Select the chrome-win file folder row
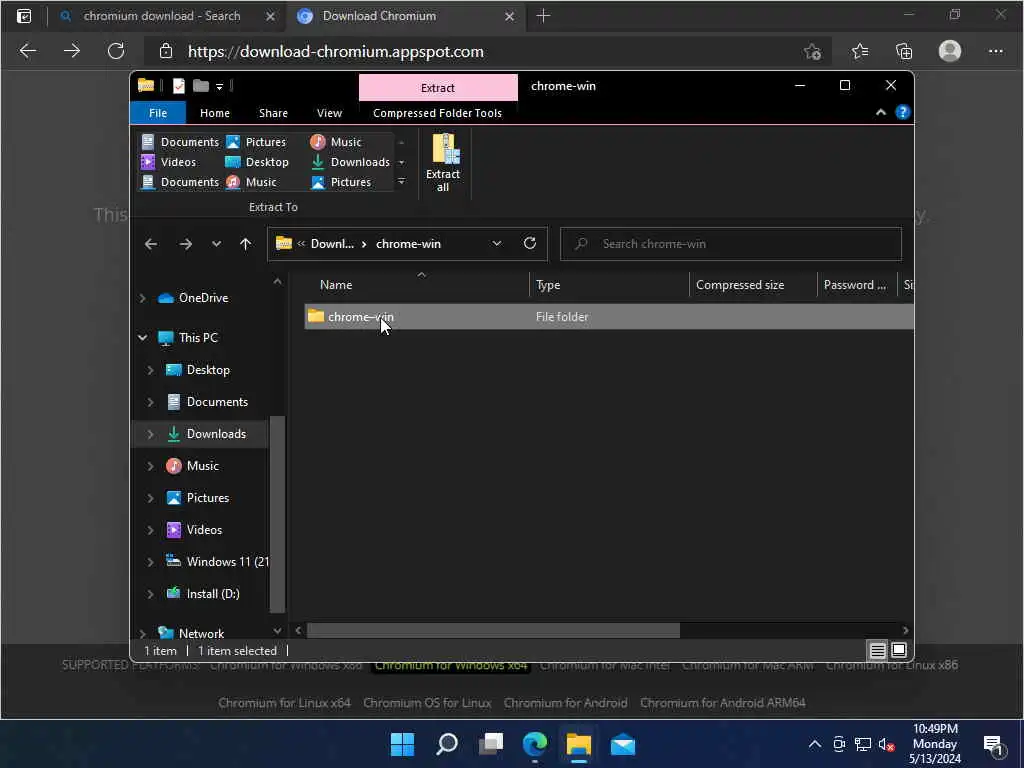Viewport: 1024px width, 768px height. click(609, 317)
